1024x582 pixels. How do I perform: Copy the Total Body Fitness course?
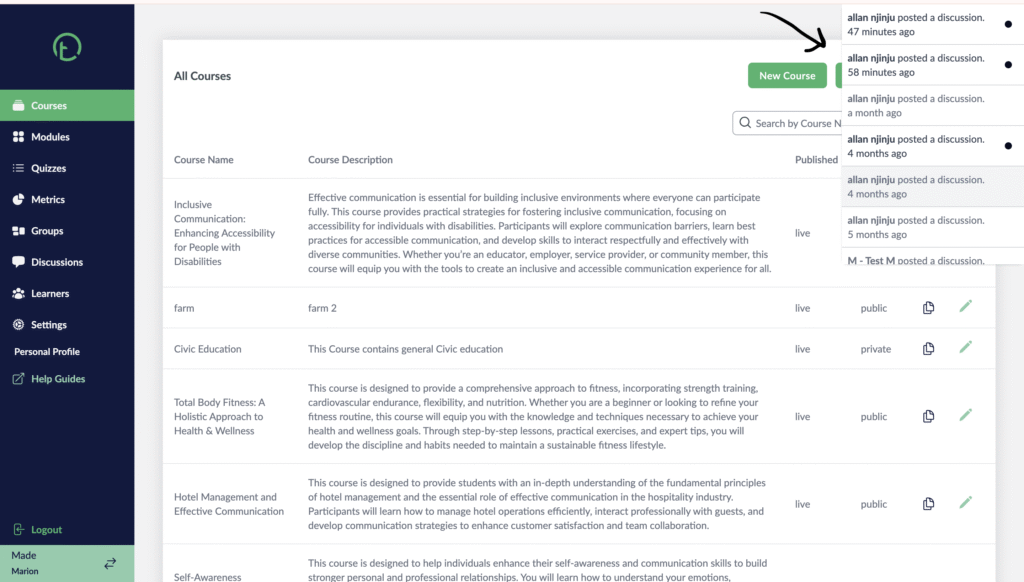pos(928,416)
